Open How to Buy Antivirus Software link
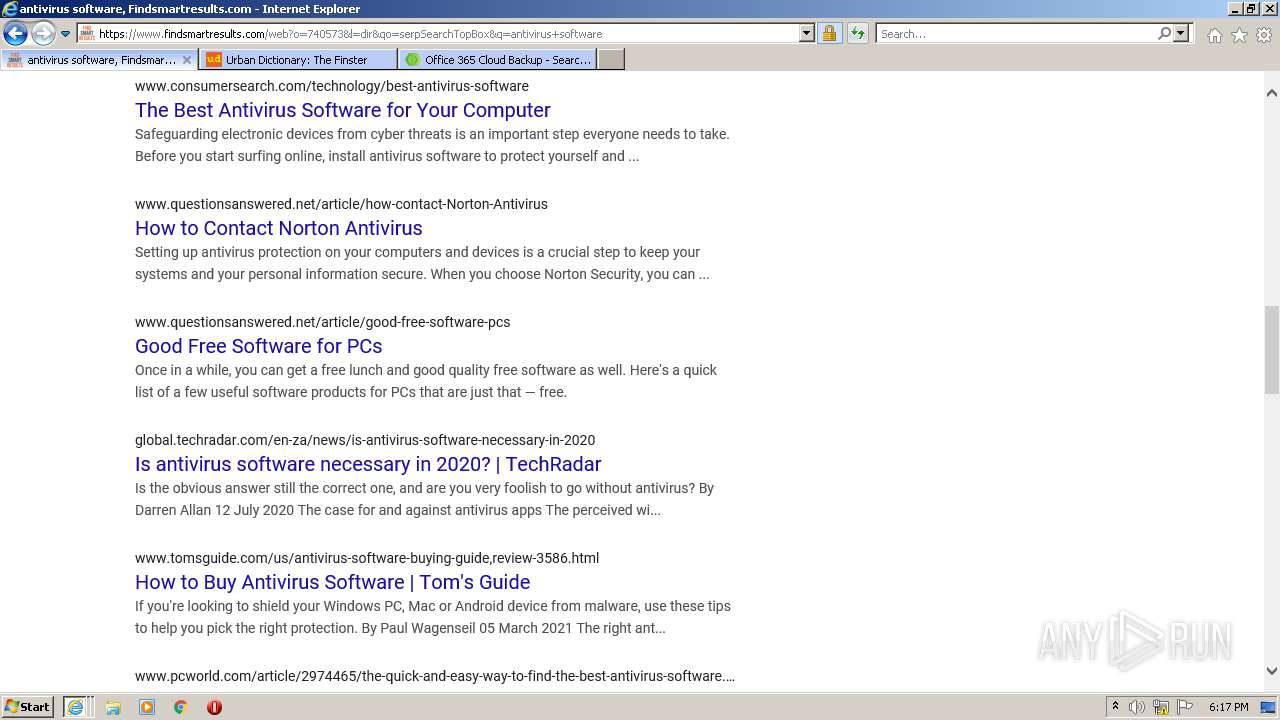 tap(333, 582)
